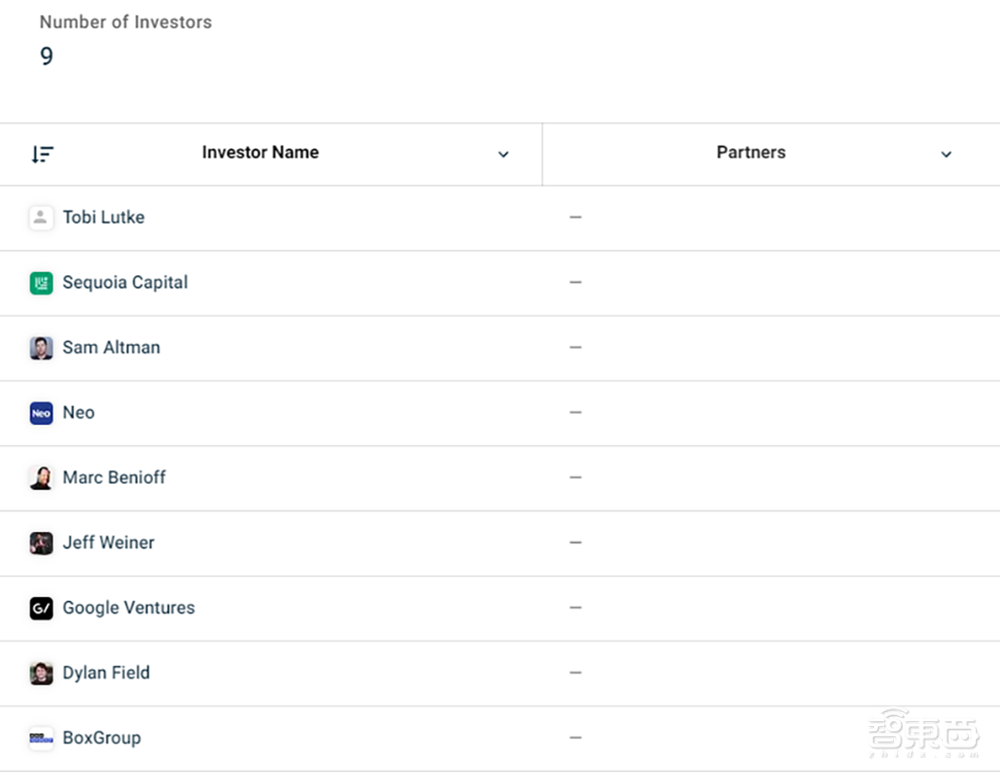Image resolution: width=1000 pixels, height=777 pixels.
Task: Click the blue Neo logo icon
Action: click(x=41, y=413)
